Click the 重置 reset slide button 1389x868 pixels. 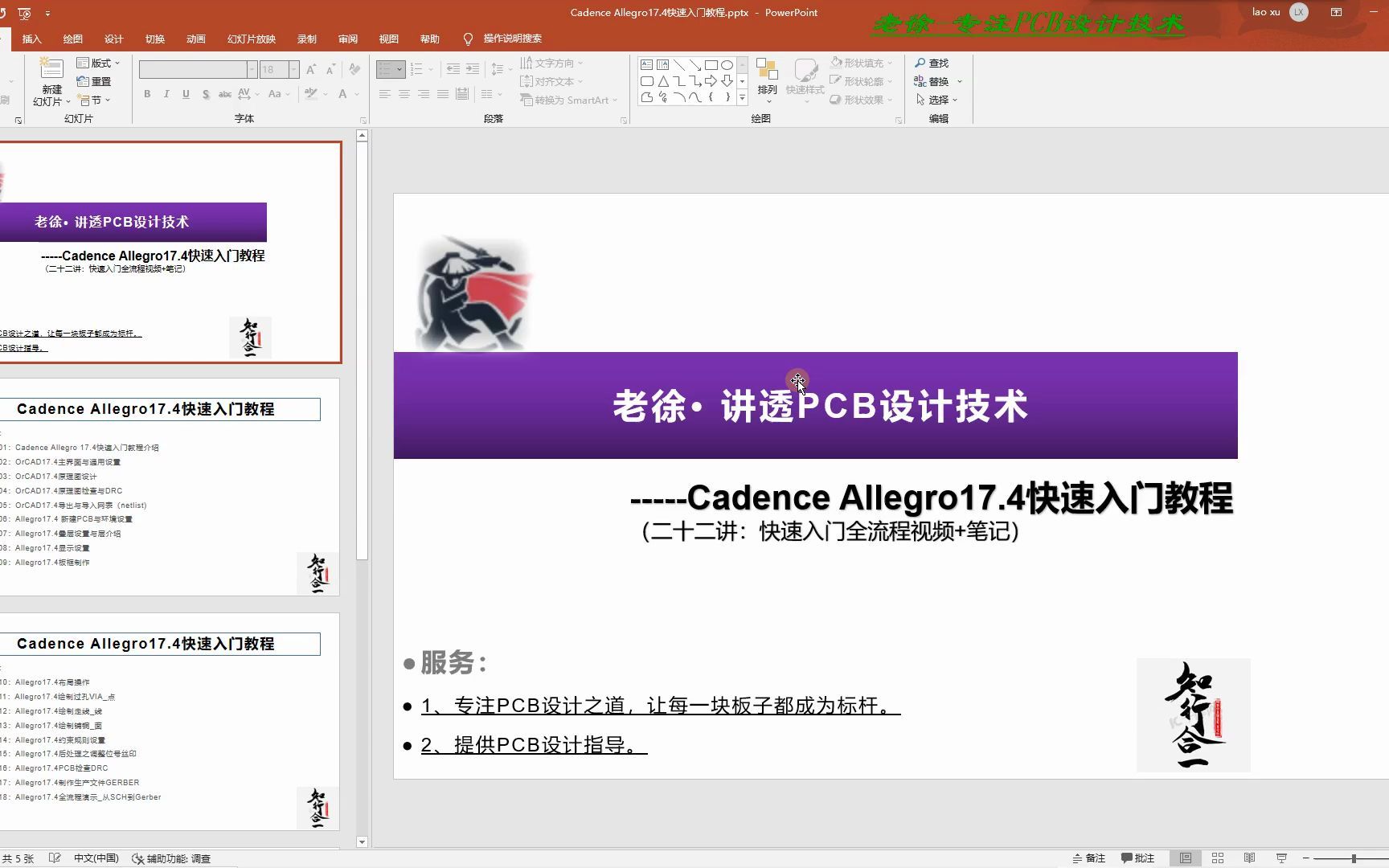[x=94, y=81]
